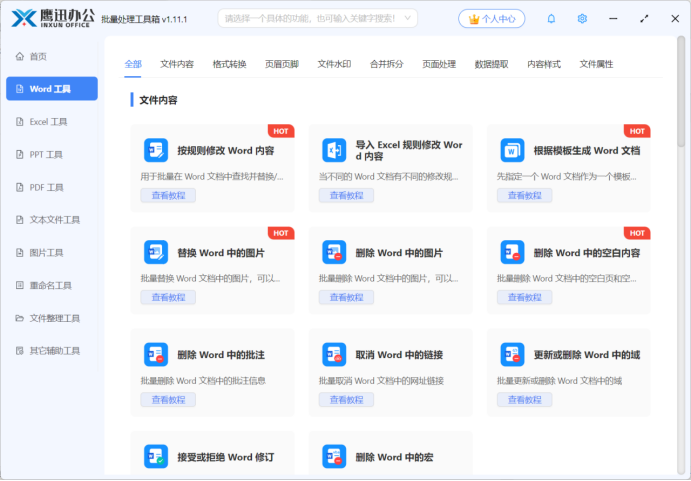Click the notification bell icon
This screenshot has height=481, width=691.
pyautogui.click(x=551, y=19)
